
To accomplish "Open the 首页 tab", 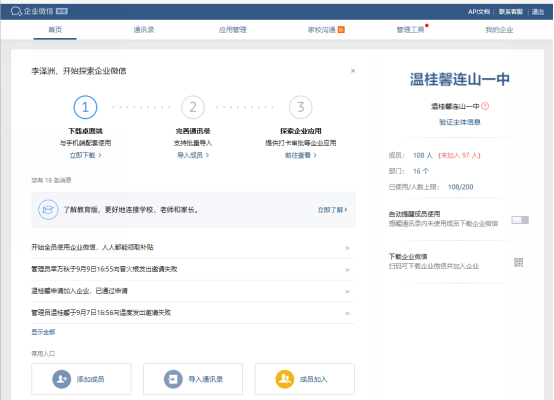I will (x=55, y=30).
